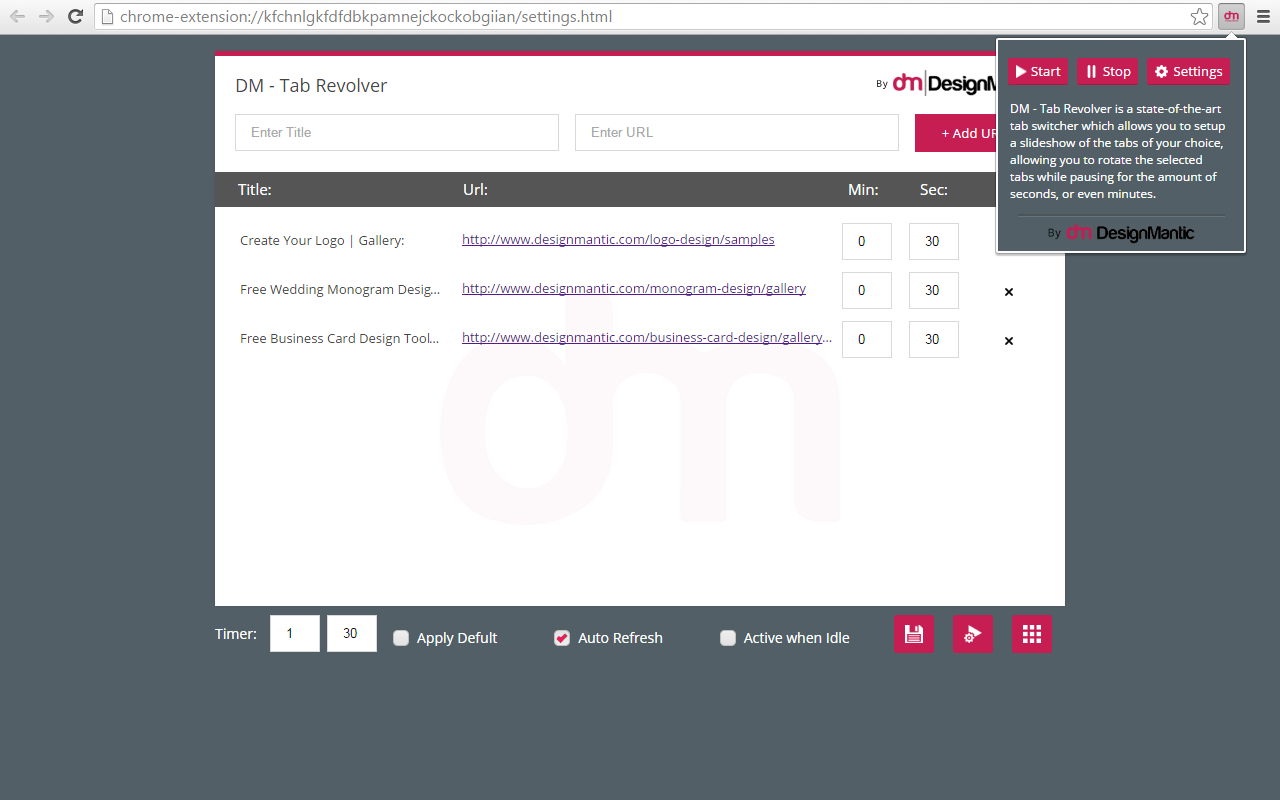
Task: Click the 'Sec:' column header
Action: click(x=934, y=190)
